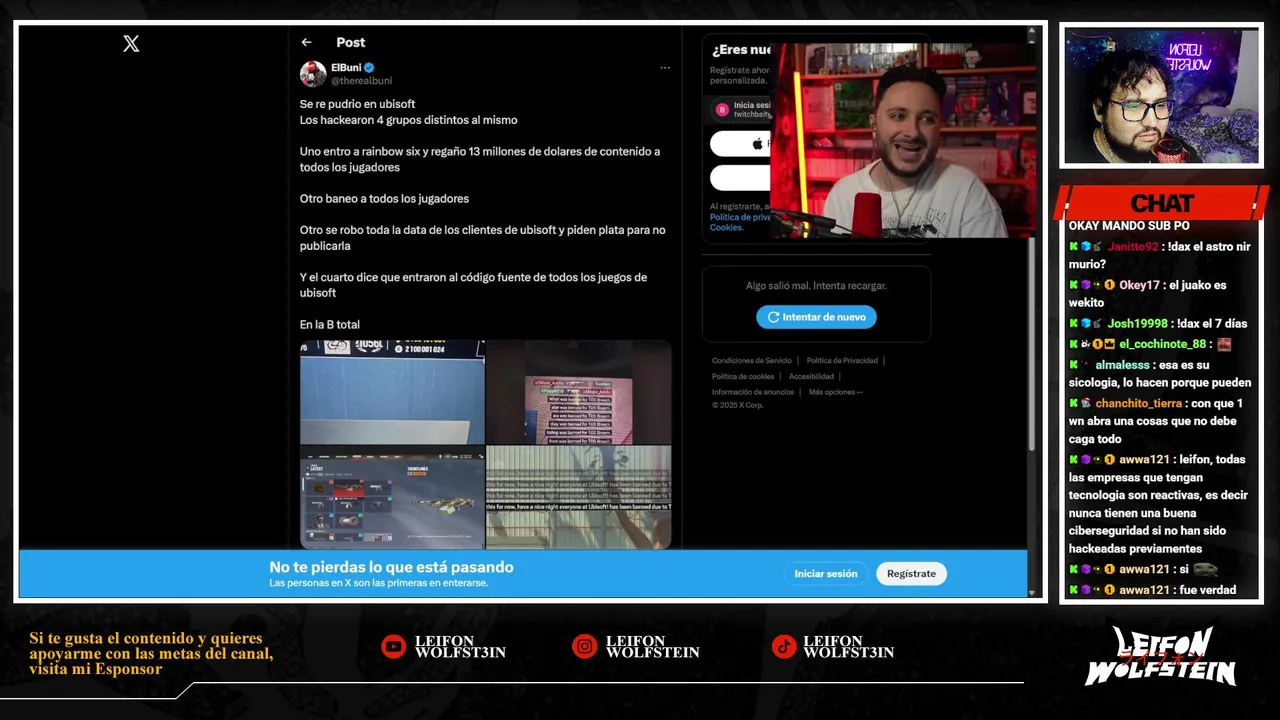Open Información de anuncios link
Screen dimensions: 1280x720
point(753,392)
